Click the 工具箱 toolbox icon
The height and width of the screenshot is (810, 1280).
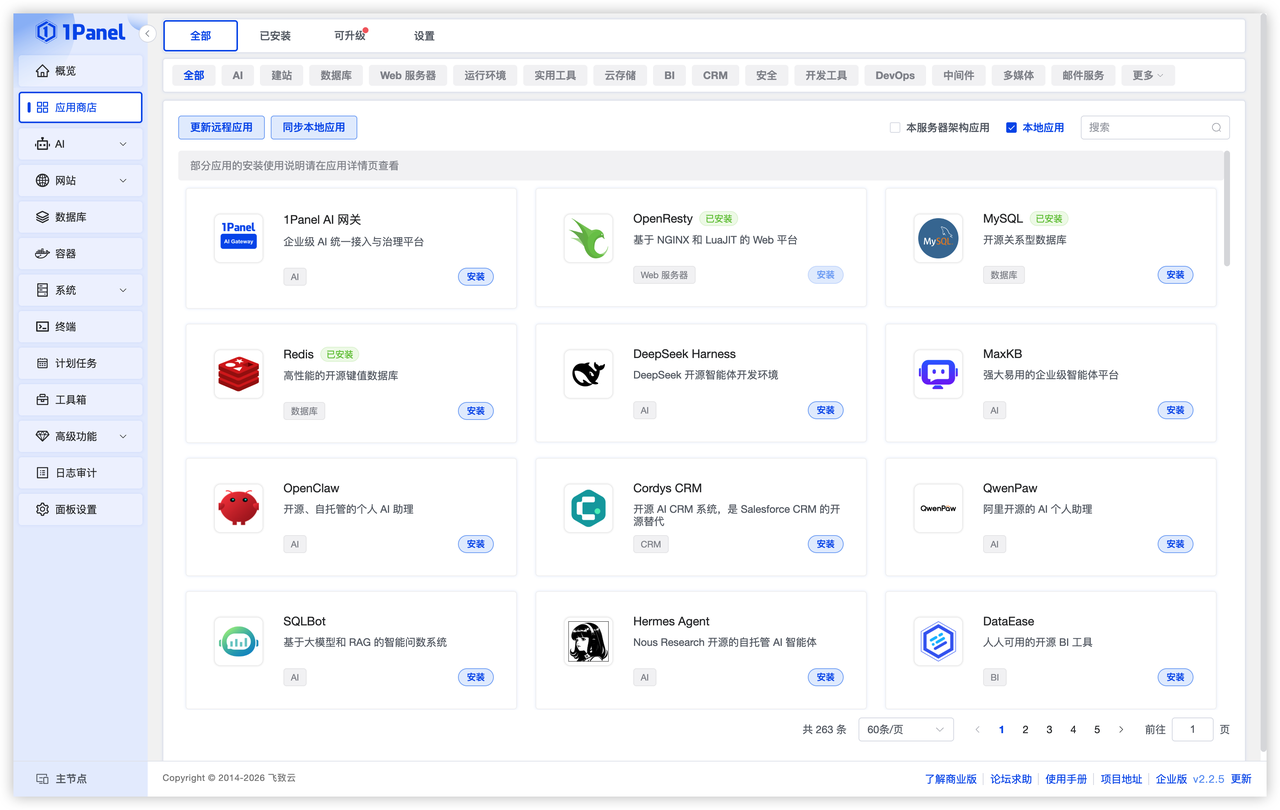42,399
